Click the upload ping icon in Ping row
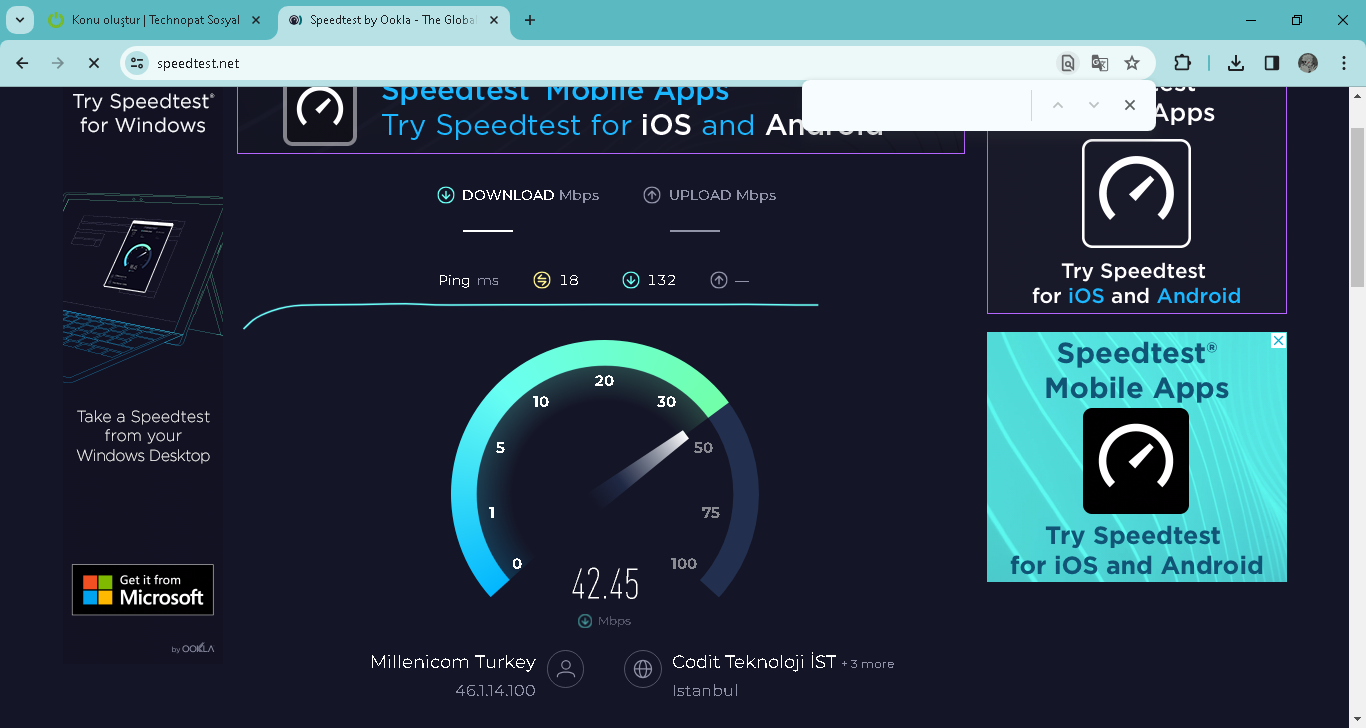The height and width of the screenshot is (728, 1366). click(719, 280)
